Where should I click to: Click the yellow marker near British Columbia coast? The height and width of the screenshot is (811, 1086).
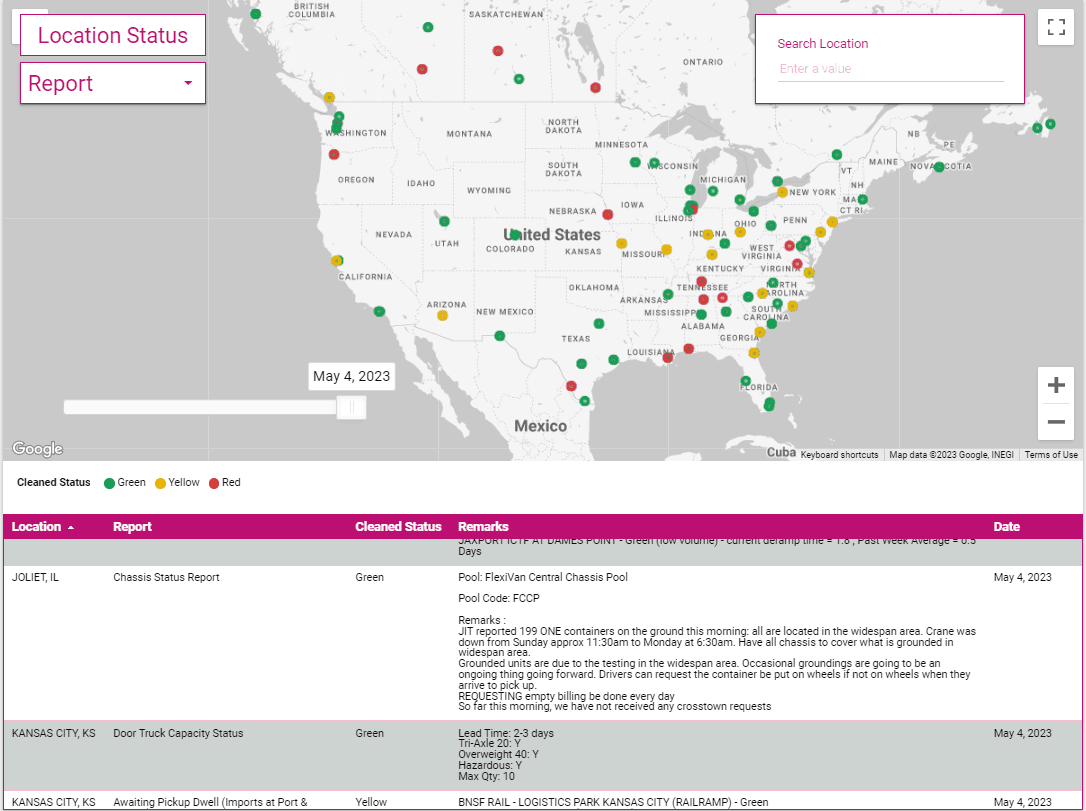point(330,98)
